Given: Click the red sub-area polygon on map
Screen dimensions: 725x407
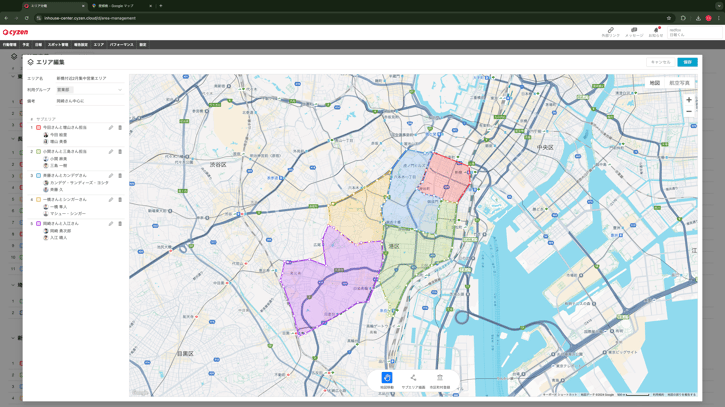Looking at the screenshot, I should (446, 178).
